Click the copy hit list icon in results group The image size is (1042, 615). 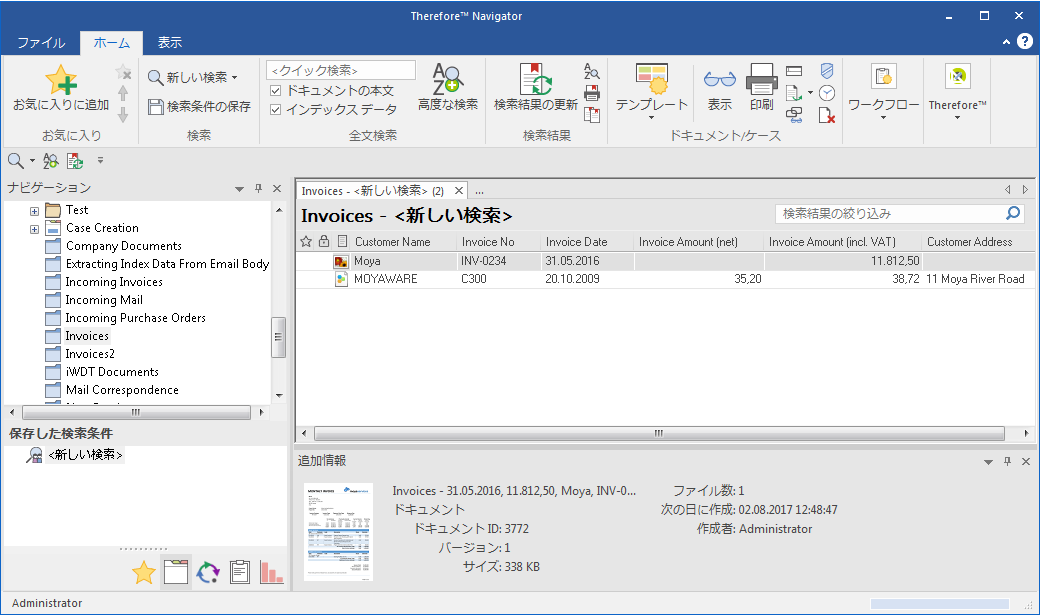coord(591,115)
